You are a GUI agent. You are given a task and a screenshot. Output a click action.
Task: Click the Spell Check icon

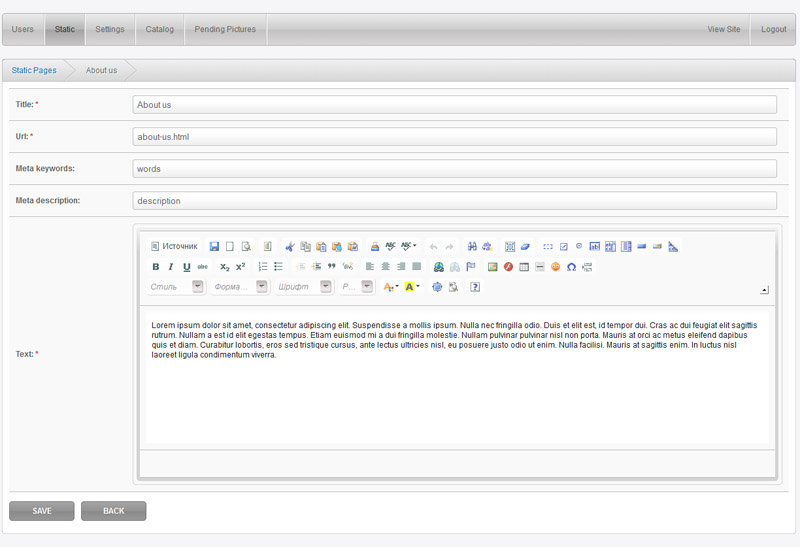(x=390, y=246)
